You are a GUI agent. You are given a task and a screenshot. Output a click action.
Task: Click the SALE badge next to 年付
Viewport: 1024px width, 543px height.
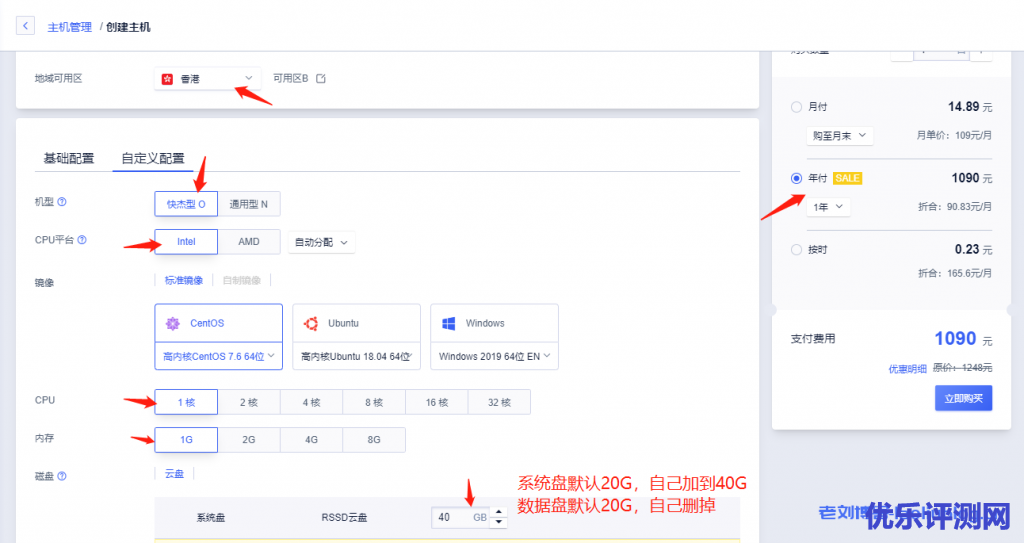(x=847, y=178)
